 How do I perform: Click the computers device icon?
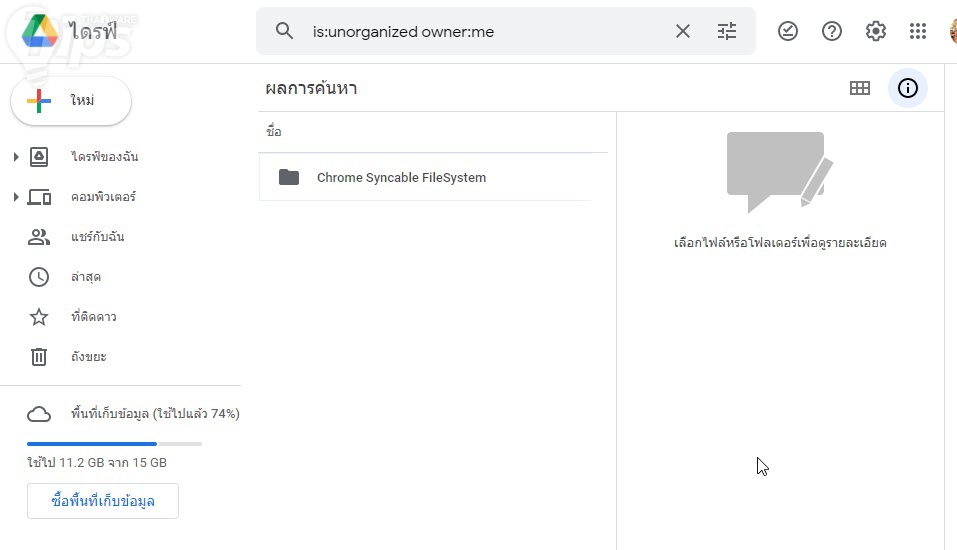coord(39,197)
